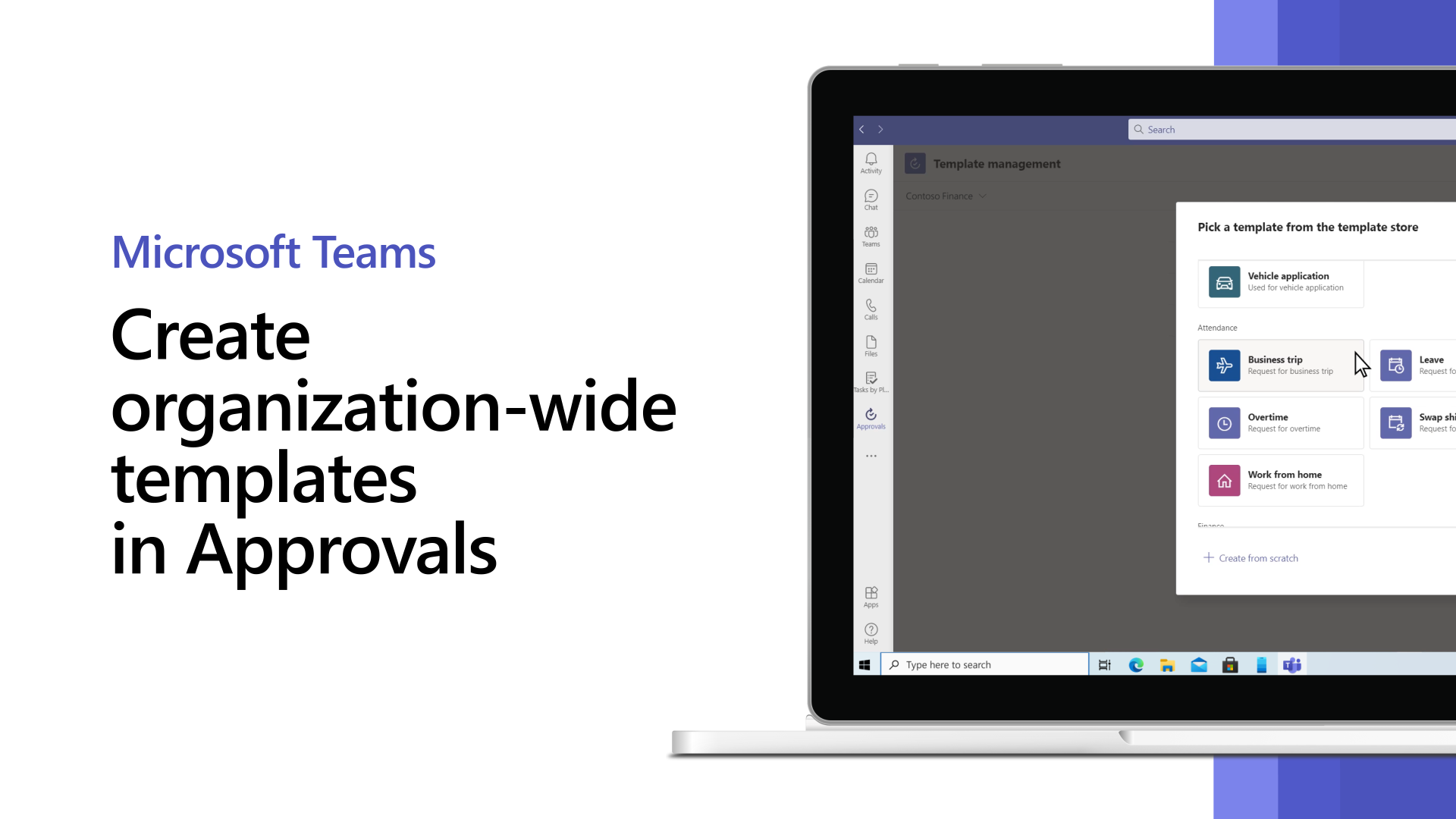Open the Calls section
This screenshot has height=819, width=1456.
[871, 309]
